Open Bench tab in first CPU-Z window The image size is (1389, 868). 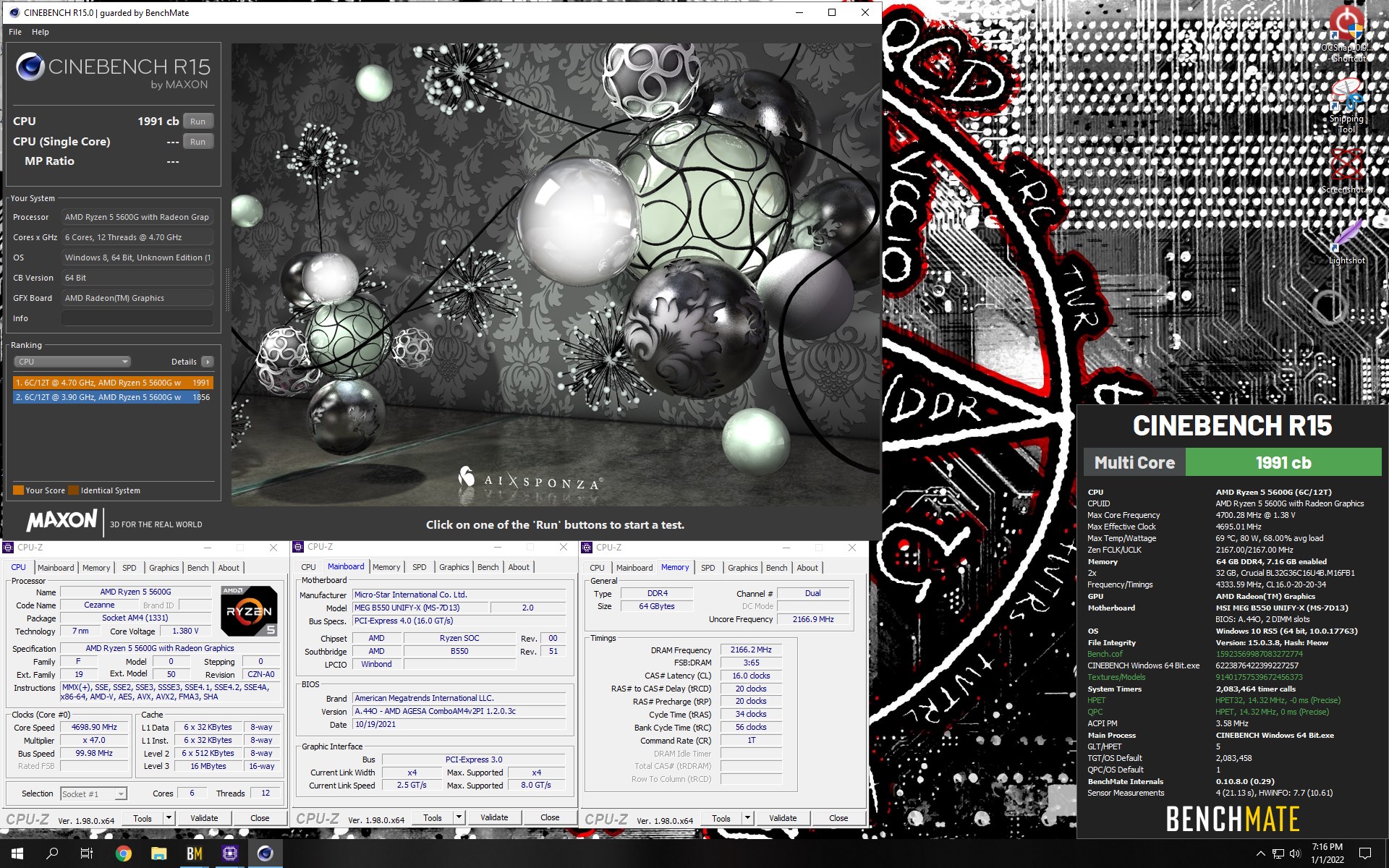197,568
